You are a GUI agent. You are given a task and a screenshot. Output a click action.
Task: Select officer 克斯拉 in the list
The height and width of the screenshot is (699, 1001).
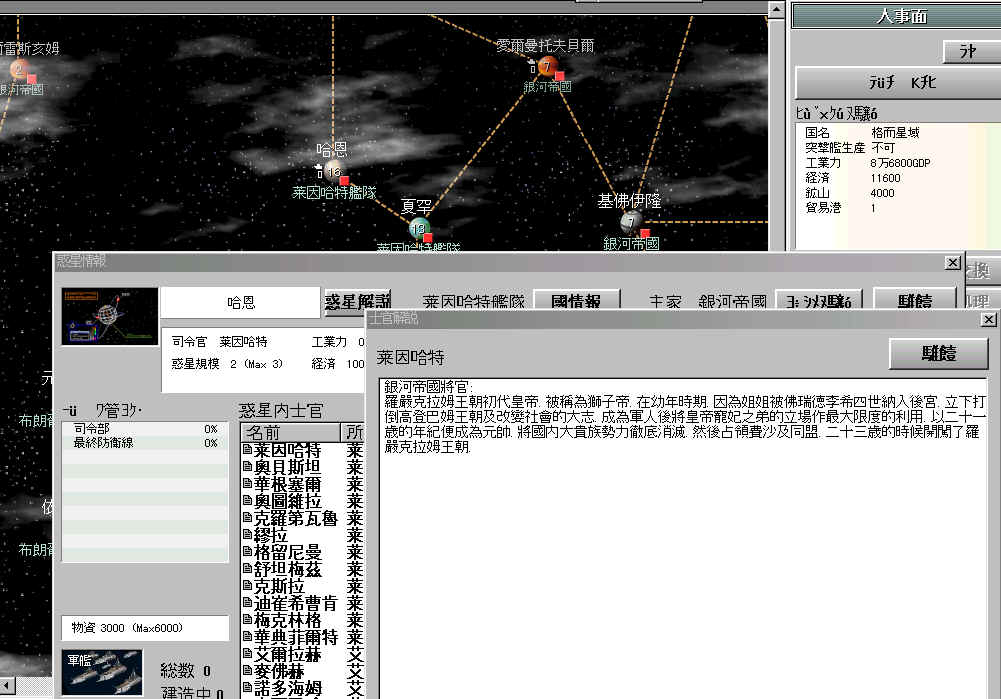point(279,585)
